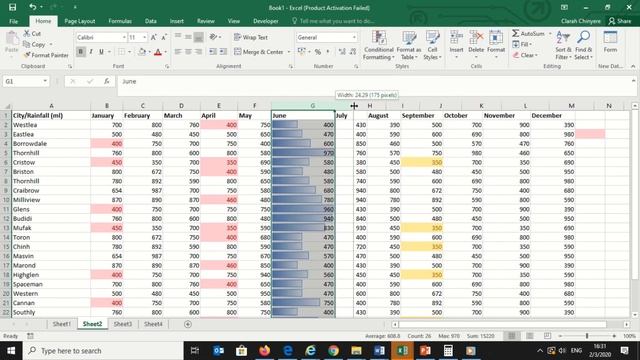Open Format as Table gallery
This screenshot has height=360, width=640.
[x=409, y=45]
